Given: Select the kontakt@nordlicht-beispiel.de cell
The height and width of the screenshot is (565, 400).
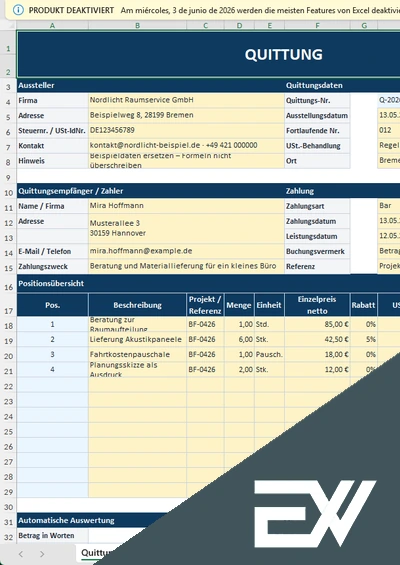Looking at the screenshot, I should 186,146.
